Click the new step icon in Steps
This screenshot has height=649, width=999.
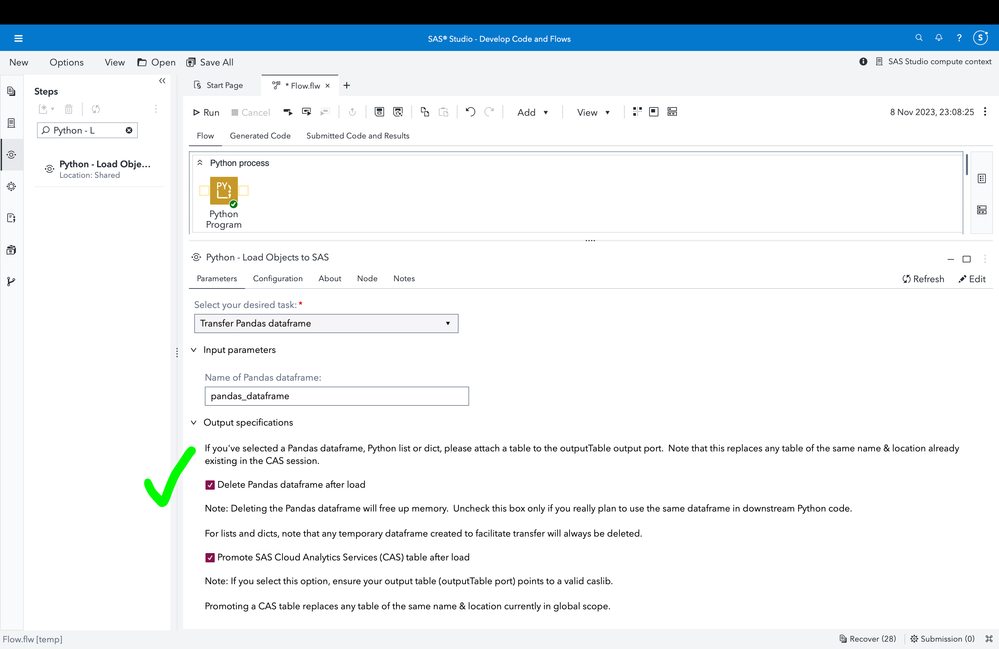click(46, 109)
